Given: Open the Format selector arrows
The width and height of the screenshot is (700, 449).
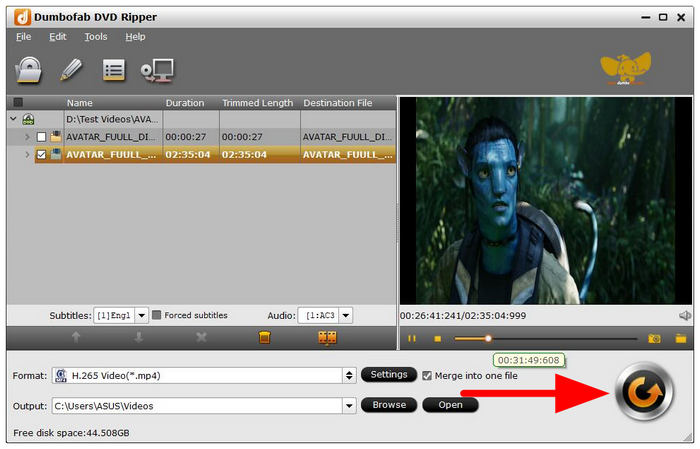Looking at the screenshot, I should click(x=349, y=375).
